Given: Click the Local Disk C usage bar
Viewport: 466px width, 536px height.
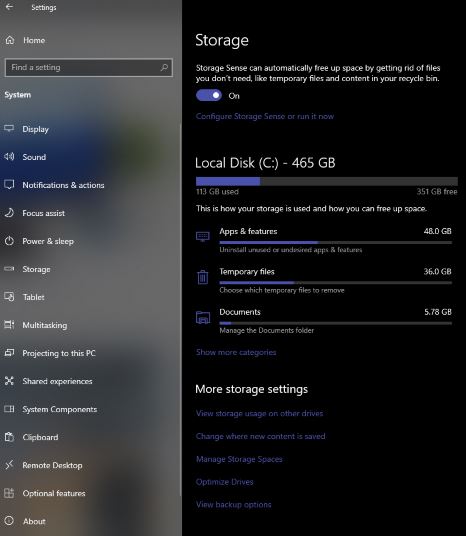Looking at the screenshot, I should (327, 181).
